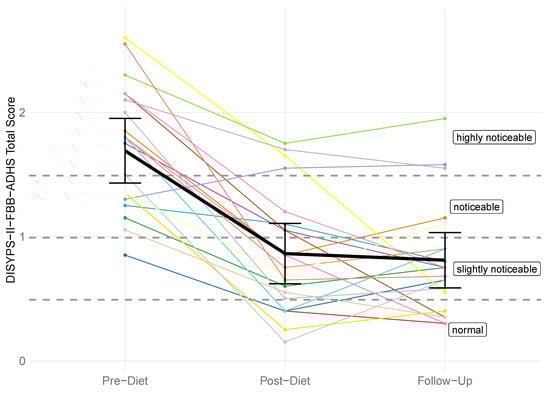Click the Follow-Up axis label
The height and width of the screenshot is (393, 550).
click(445, 381)
